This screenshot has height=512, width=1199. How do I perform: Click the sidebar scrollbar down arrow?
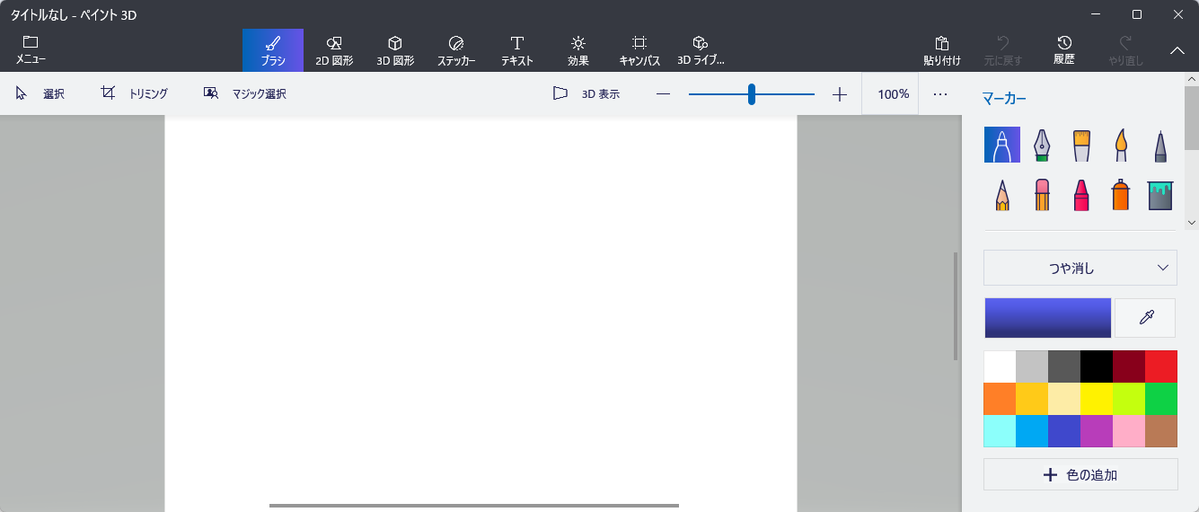(x=1191, y=222)
